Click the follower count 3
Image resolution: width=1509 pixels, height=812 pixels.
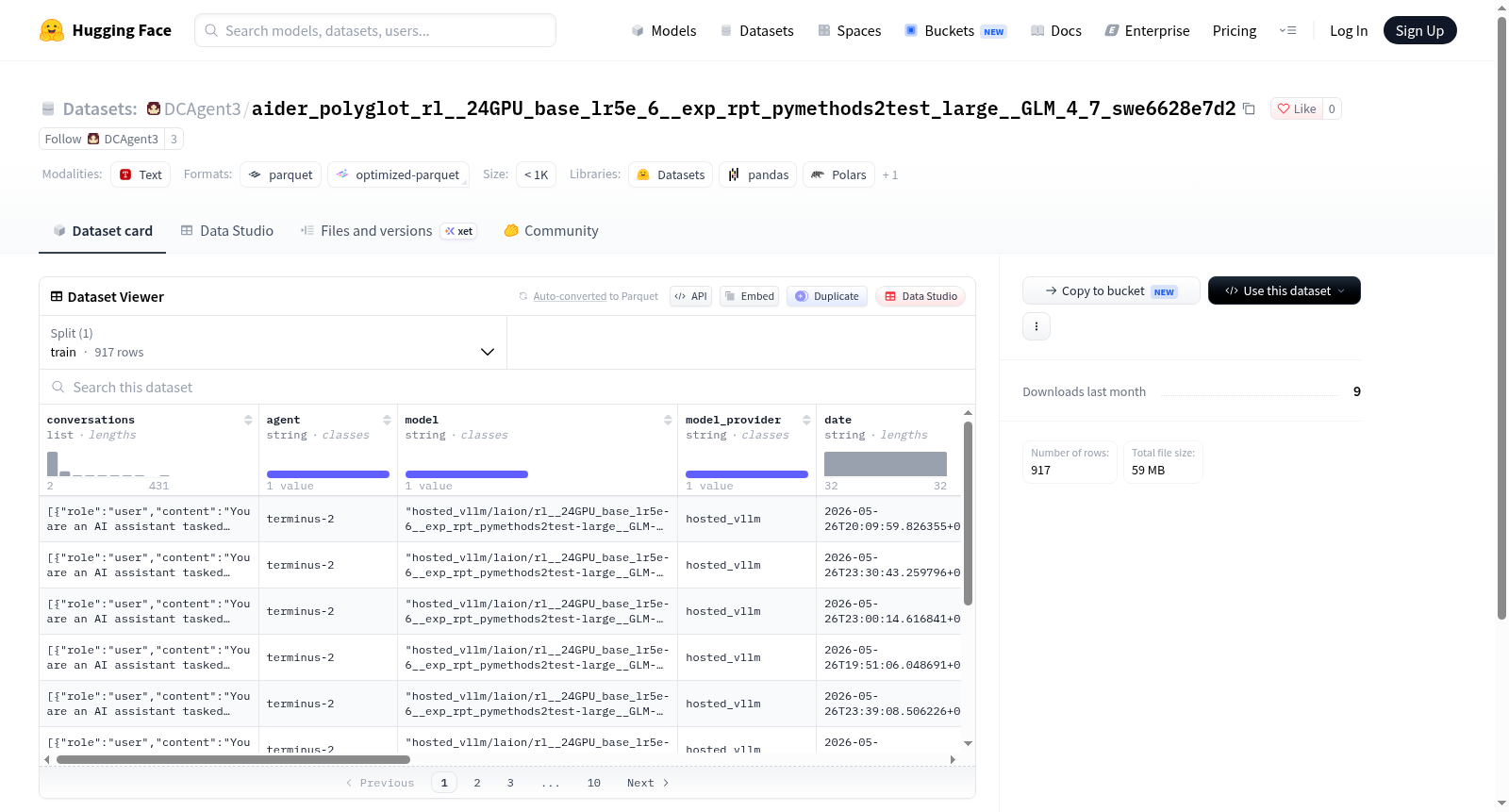[x=174, y=139]
